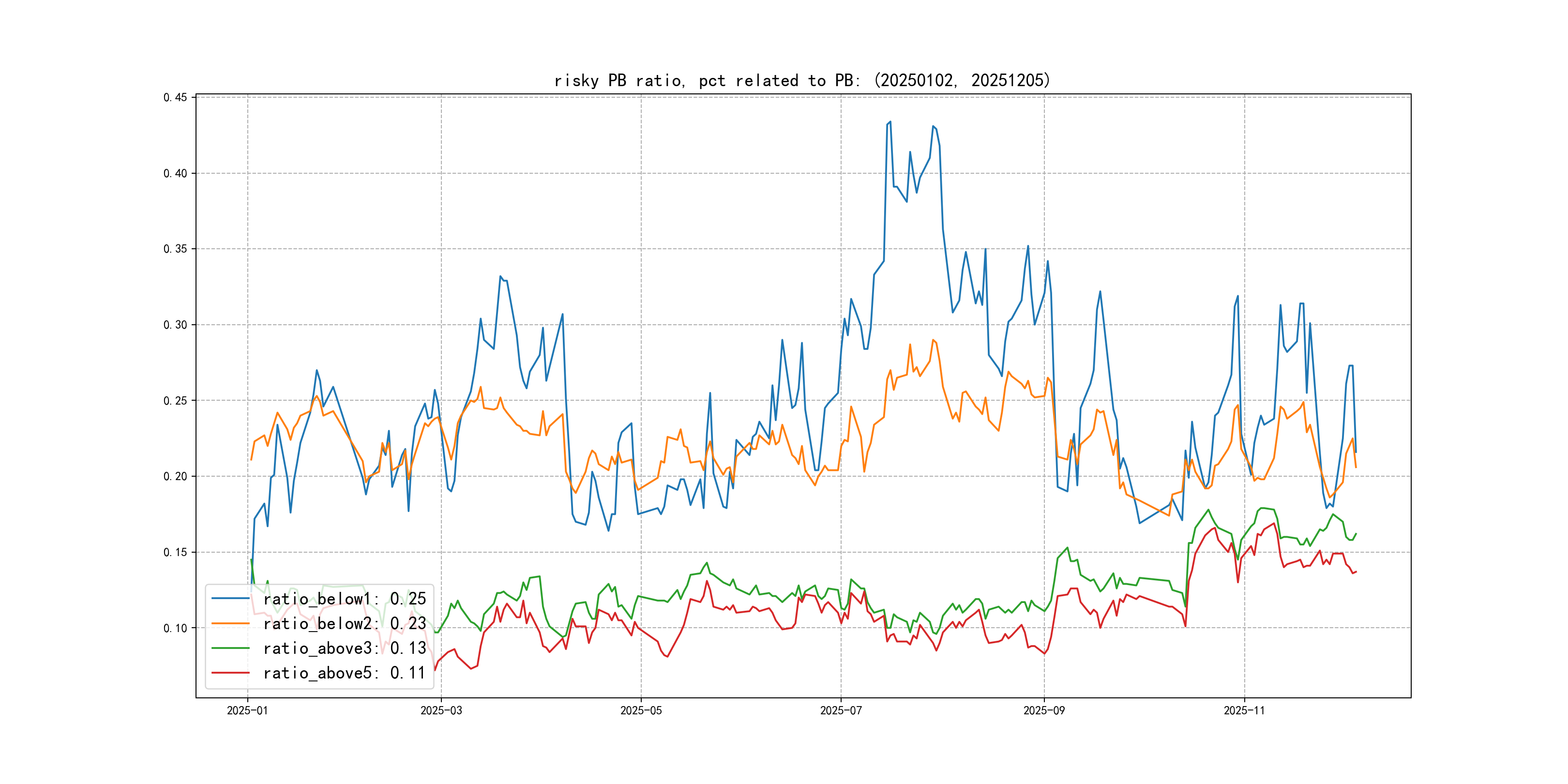Image resolution: width=1568 pixels, height=784 pixels.
Task: Click the 0.45 y-axis tick label
Action: [175, 97]
